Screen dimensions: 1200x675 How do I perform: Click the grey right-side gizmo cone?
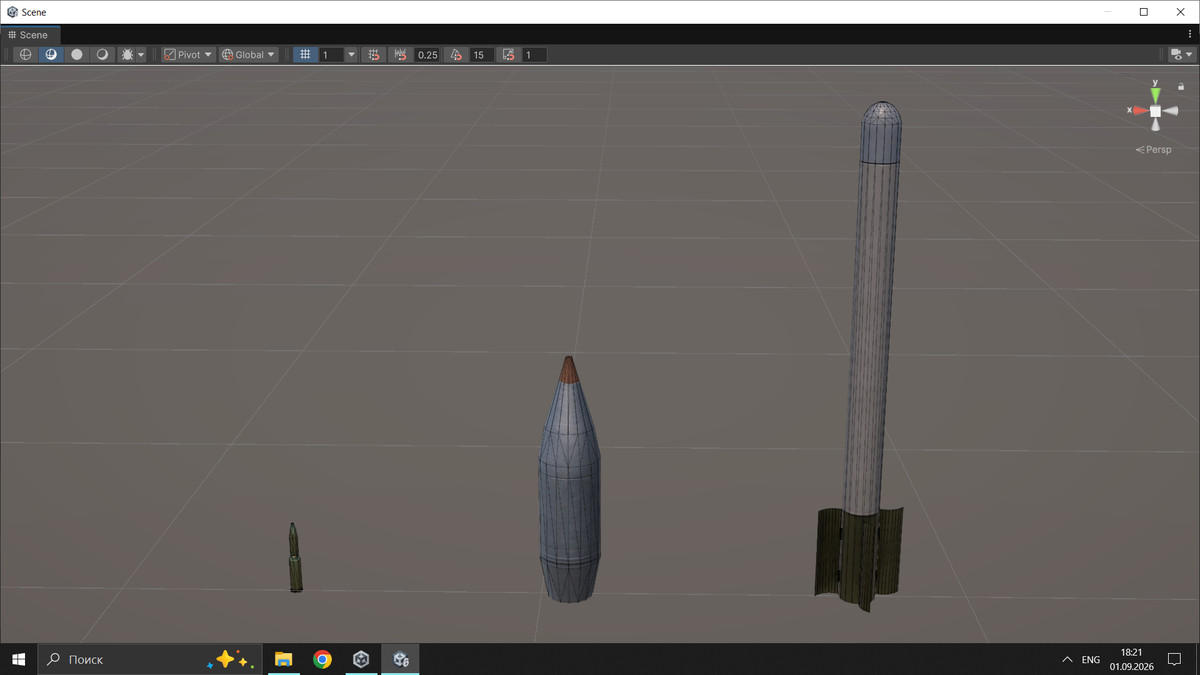pos(1170,111)
